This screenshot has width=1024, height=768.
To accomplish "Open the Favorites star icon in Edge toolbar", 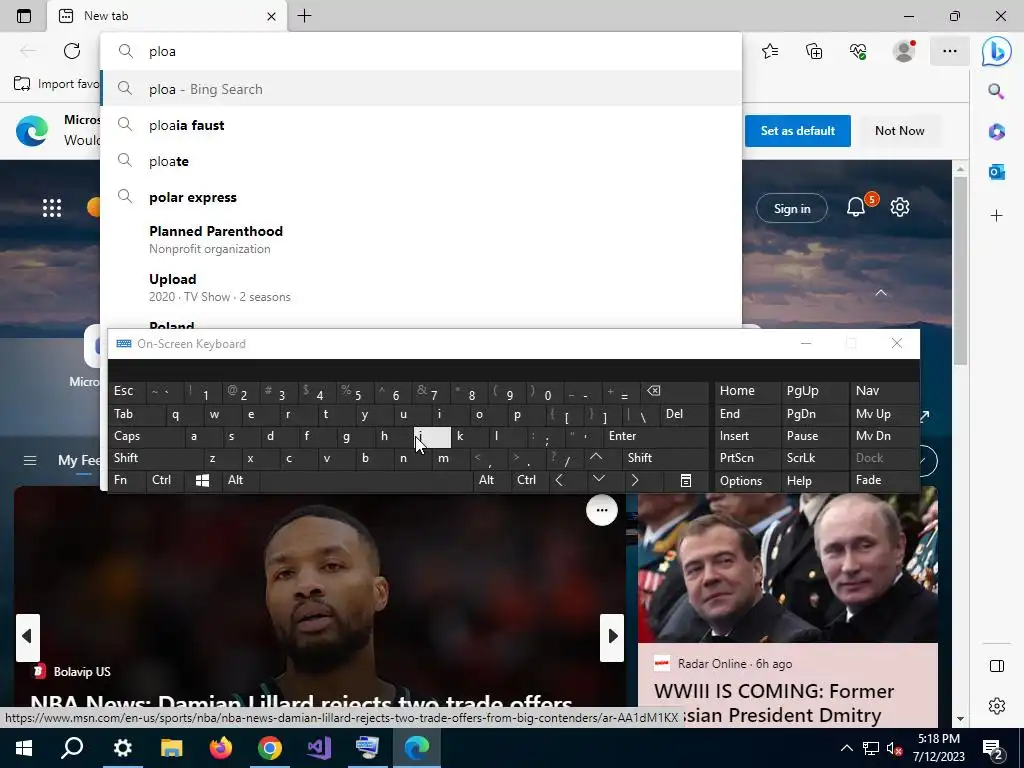I will tap(770, 51).
